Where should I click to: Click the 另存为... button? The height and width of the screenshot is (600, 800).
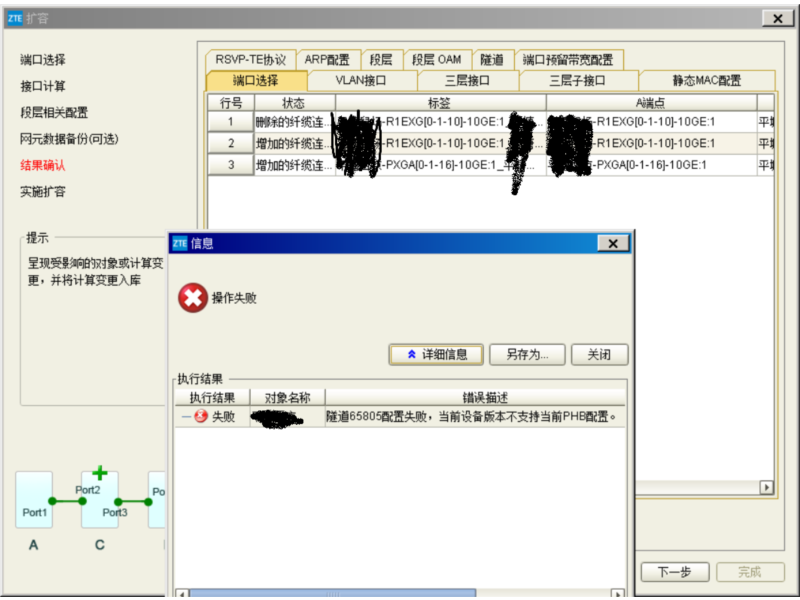pos(527,354)
